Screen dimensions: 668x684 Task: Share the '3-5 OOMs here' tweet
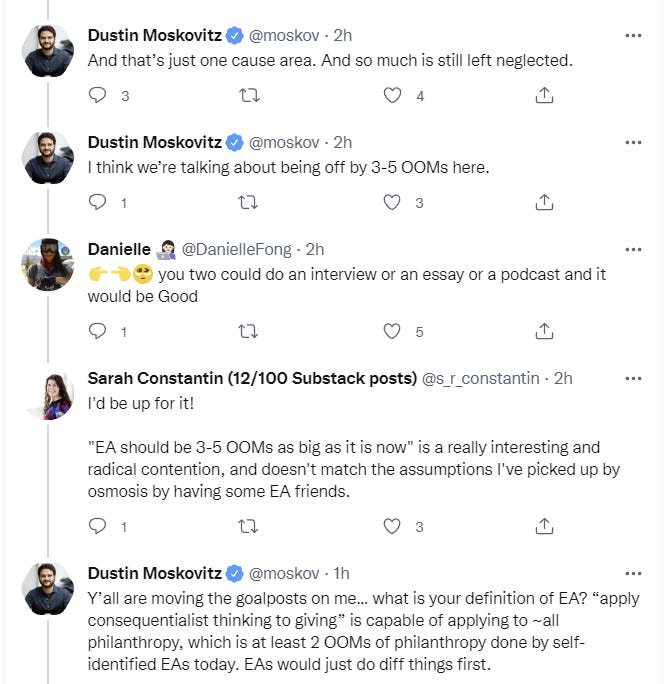click(544, 202)
